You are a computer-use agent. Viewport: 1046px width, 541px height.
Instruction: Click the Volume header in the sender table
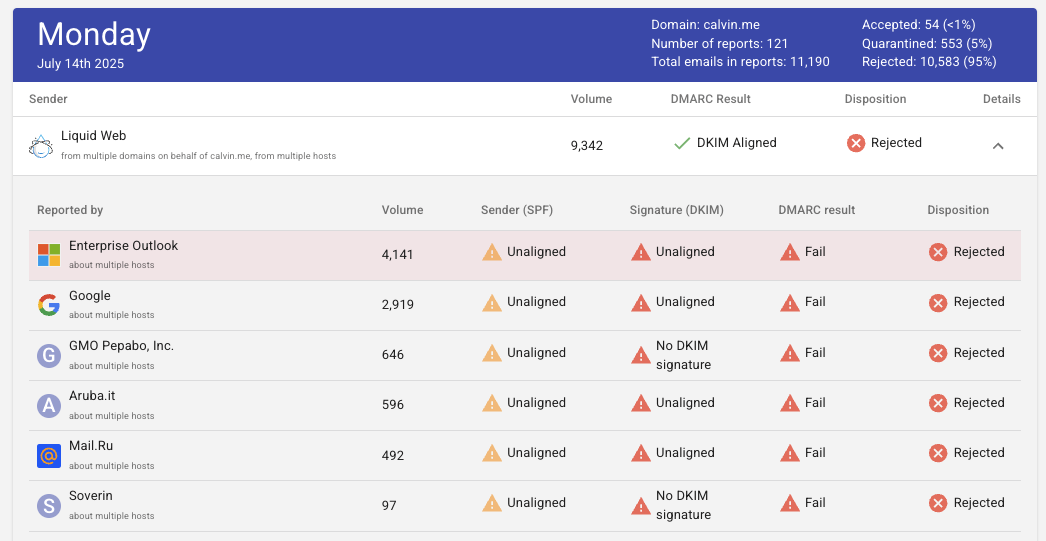(x=591, y=99)
